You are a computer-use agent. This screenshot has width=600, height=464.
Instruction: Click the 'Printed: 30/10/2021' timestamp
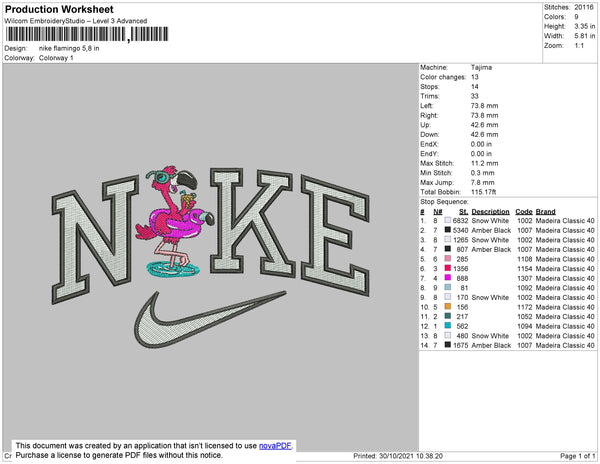(x=398, y=456)
